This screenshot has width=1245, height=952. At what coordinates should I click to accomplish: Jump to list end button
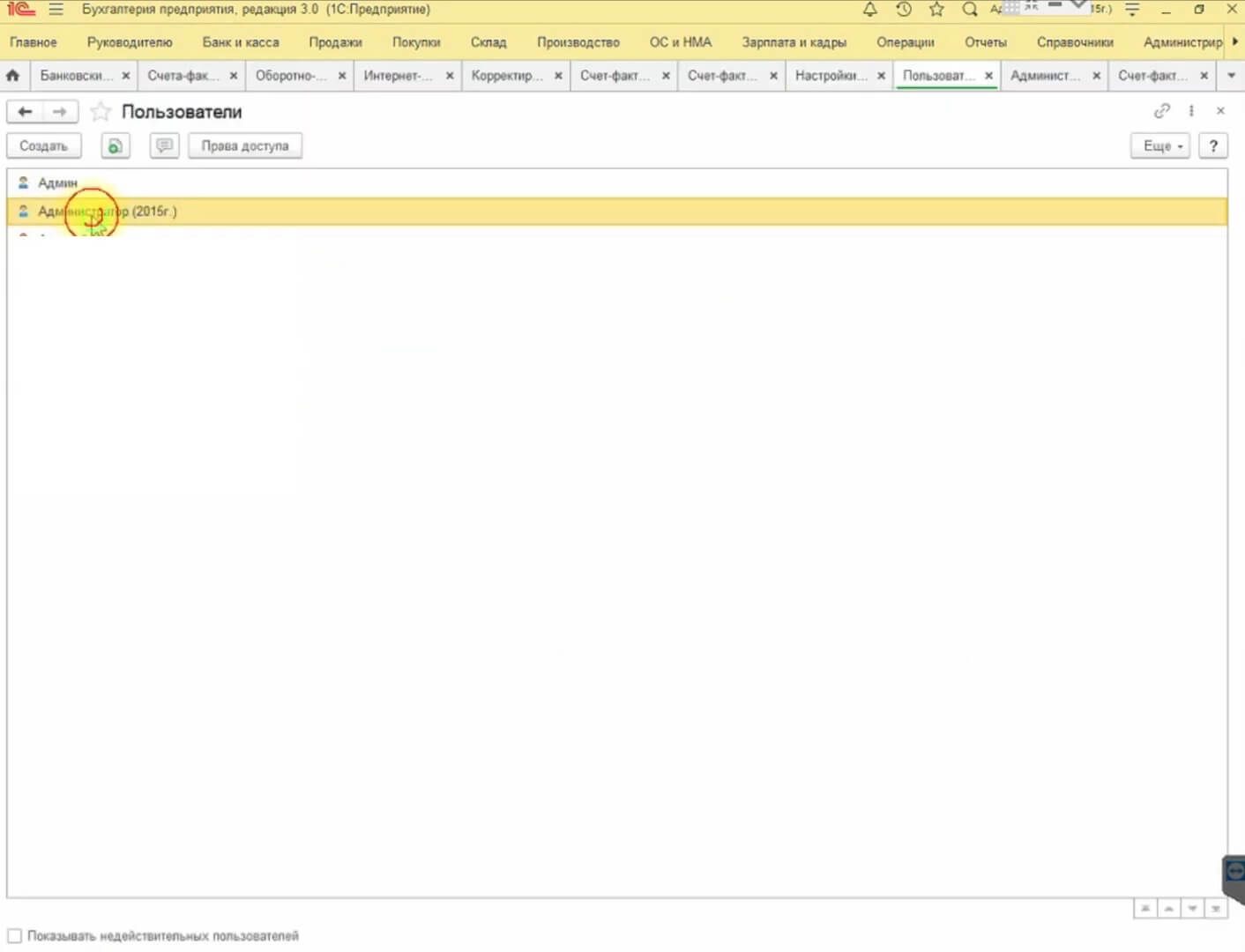(x=1216, y=909)
